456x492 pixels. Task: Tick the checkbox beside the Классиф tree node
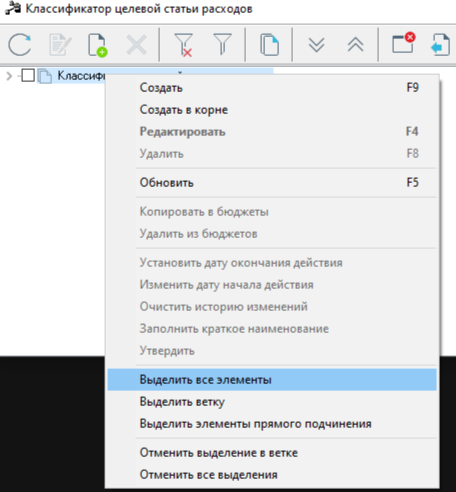[x=28, y=75]
